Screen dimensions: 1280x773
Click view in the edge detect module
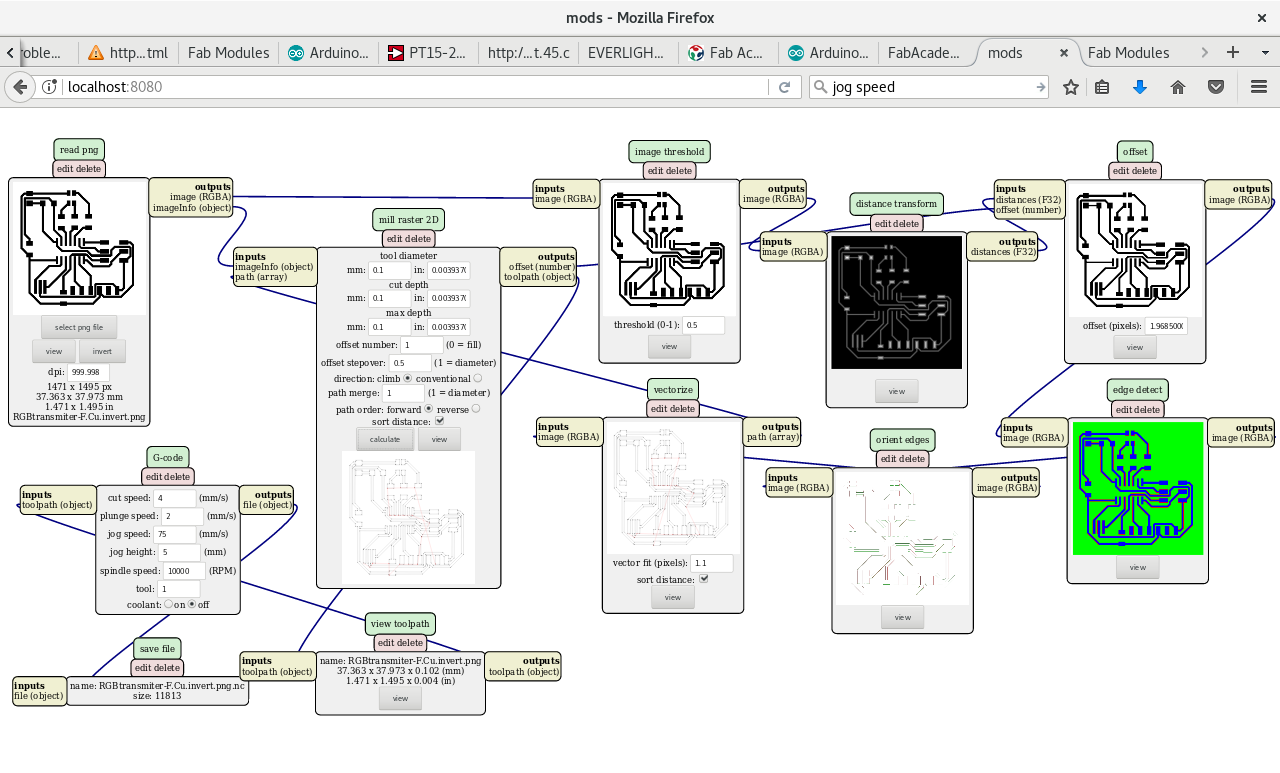coord(1138,567)
